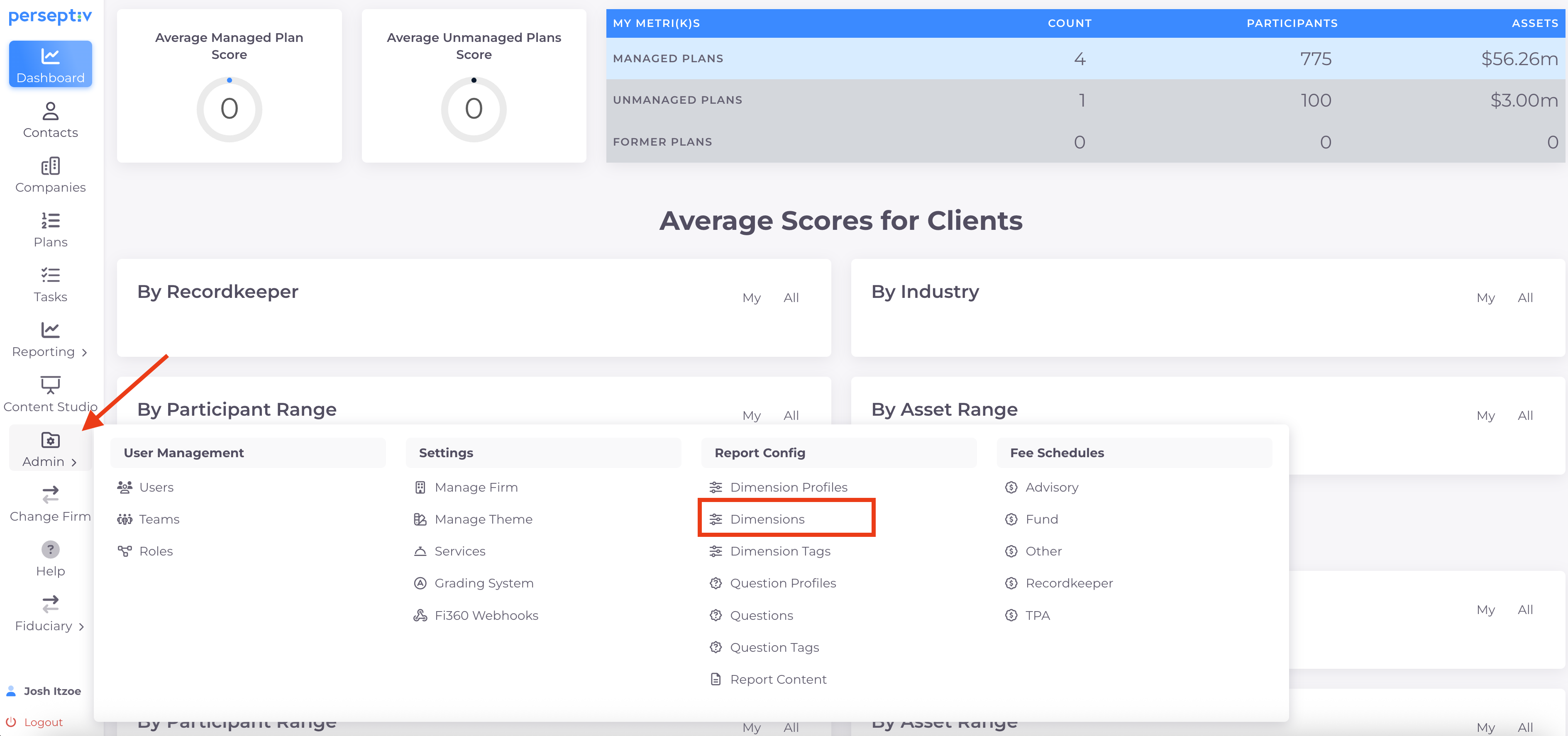Open Manage Theme in Settings menu
Image resolution: width=1568 pixels, height=736 pixels.
483,519
